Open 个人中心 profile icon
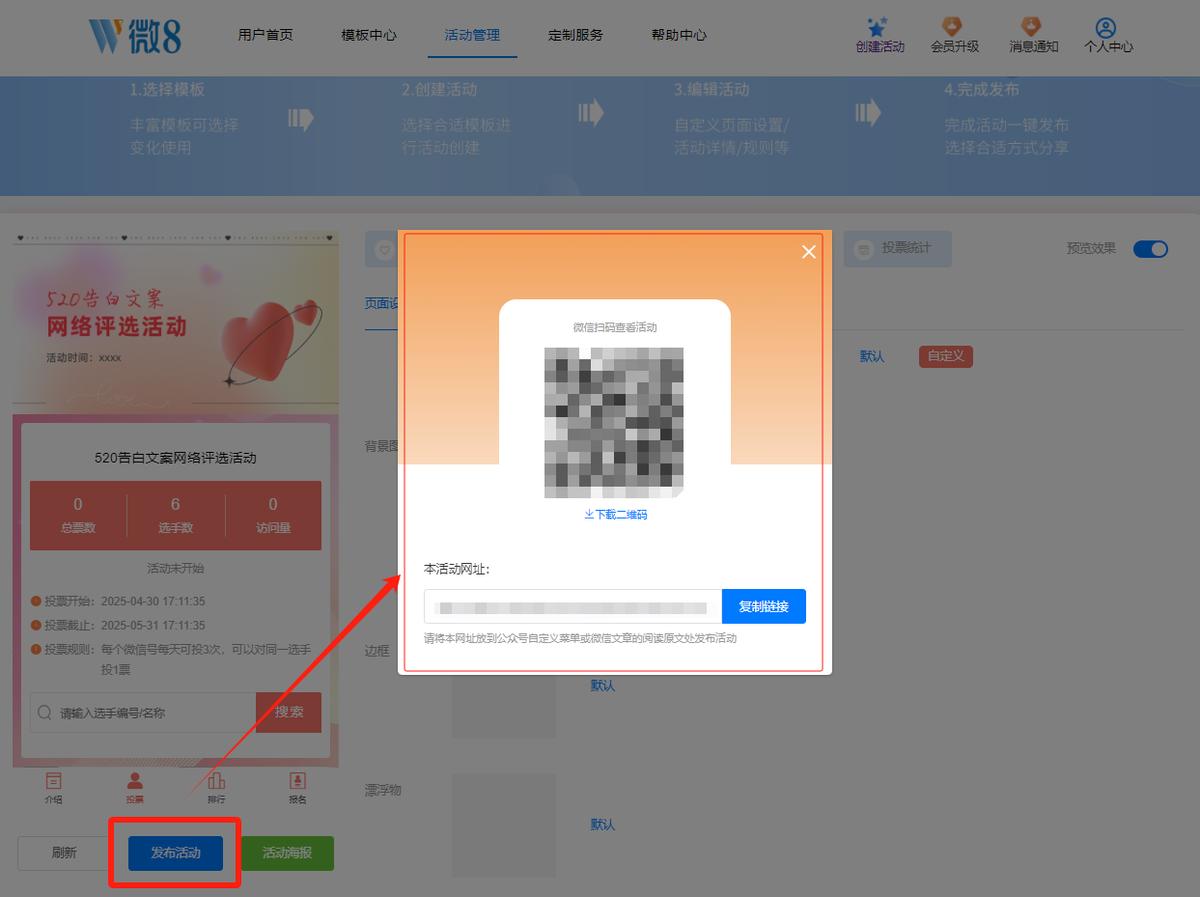 click(1106, 27)
